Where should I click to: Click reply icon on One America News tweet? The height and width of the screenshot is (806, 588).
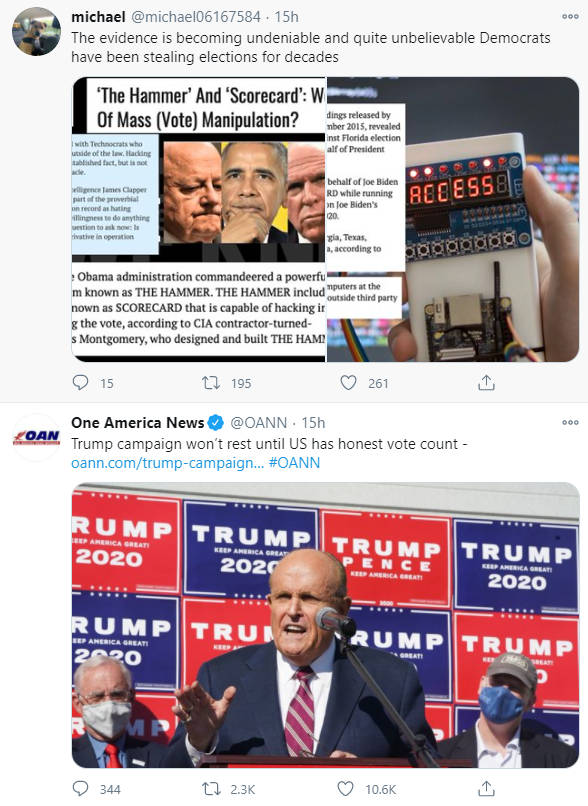click(x=80, y=789)
